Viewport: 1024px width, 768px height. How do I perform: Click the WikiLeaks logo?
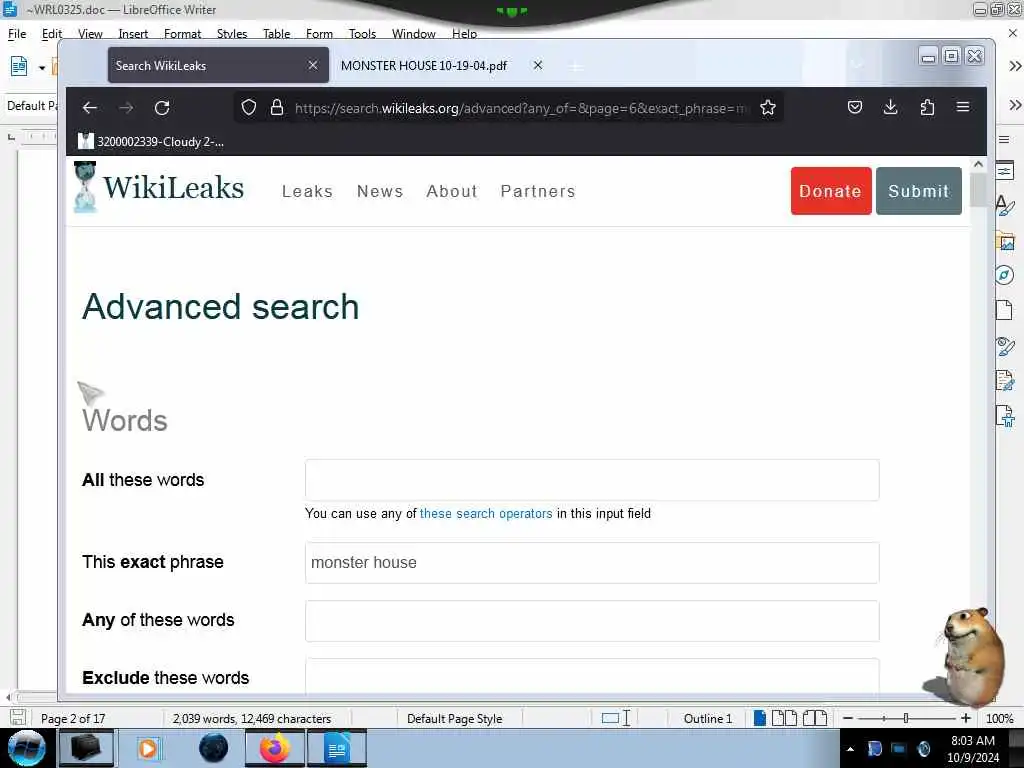tap(159, 187)
